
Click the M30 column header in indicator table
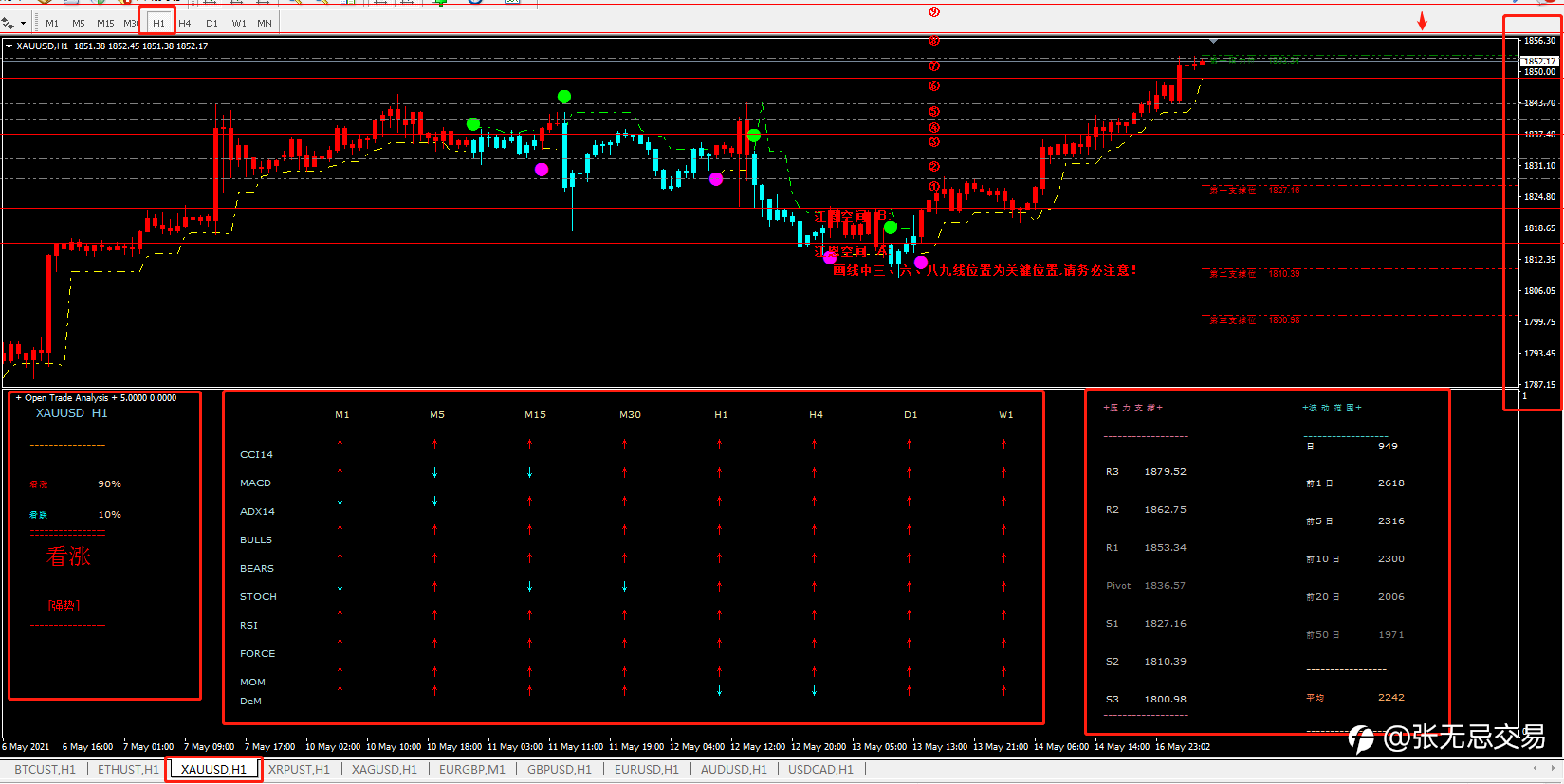[x=630, y=415]
